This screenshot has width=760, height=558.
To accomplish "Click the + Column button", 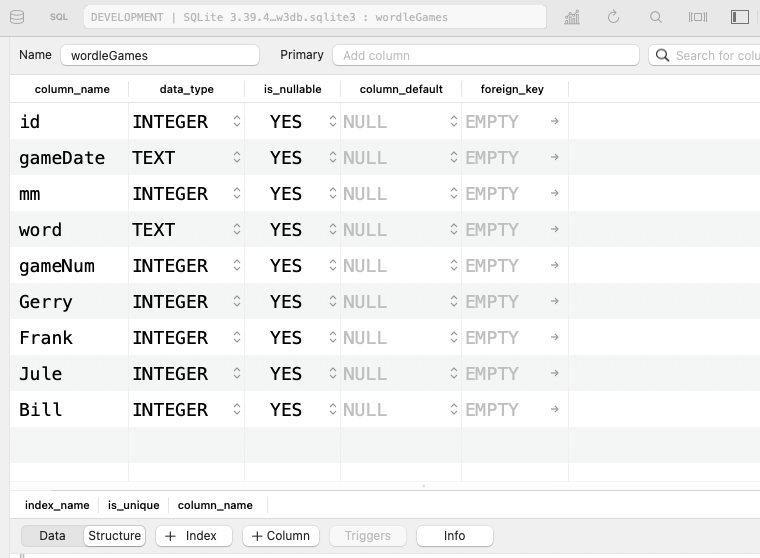I will (281, 536).
